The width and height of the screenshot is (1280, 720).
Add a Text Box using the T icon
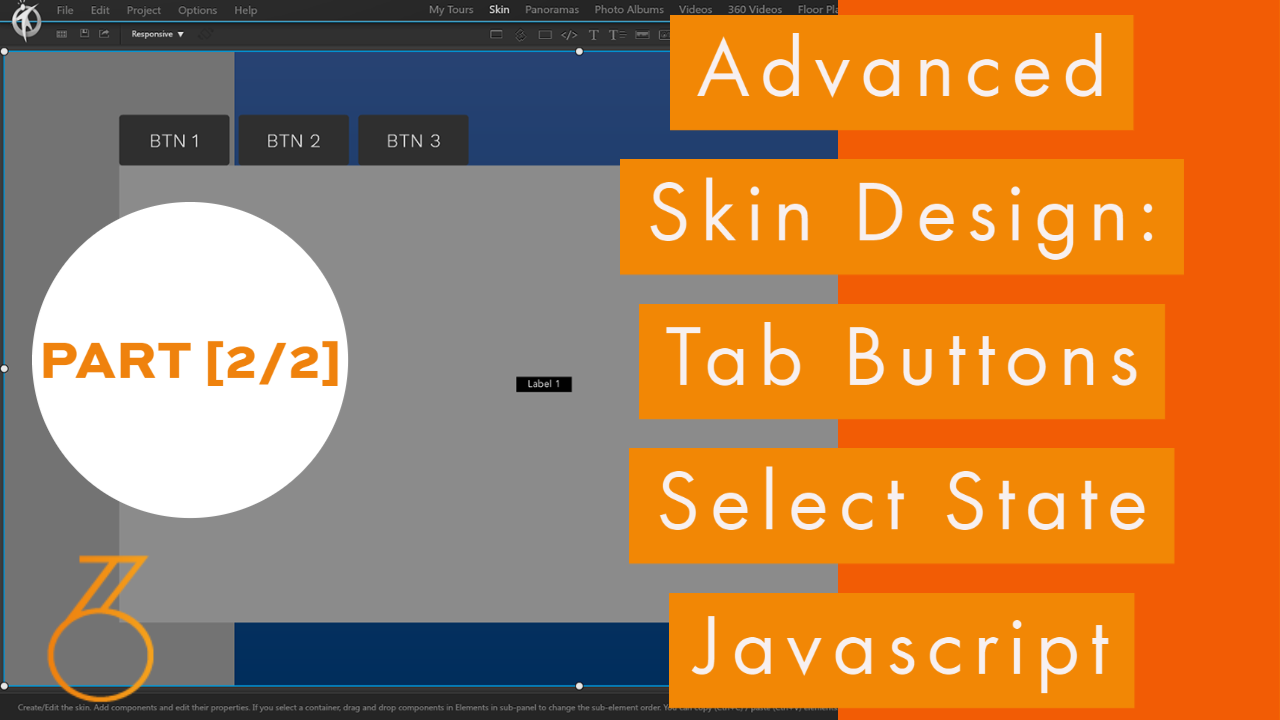pos(593,34)
